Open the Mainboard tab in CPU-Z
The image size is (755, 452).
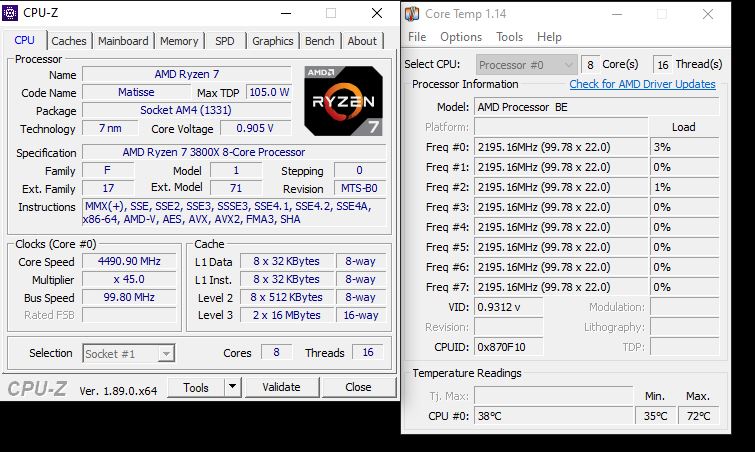123,41
